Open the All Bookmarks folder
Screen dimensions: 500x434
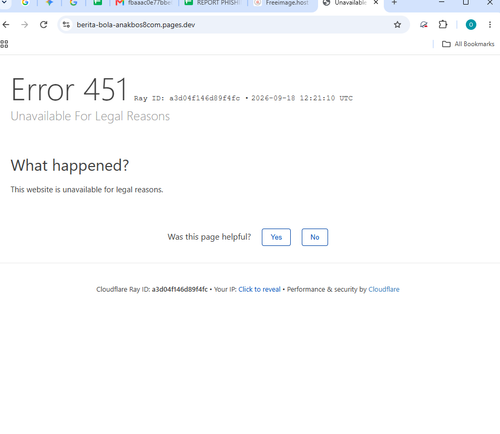[468, 44]
